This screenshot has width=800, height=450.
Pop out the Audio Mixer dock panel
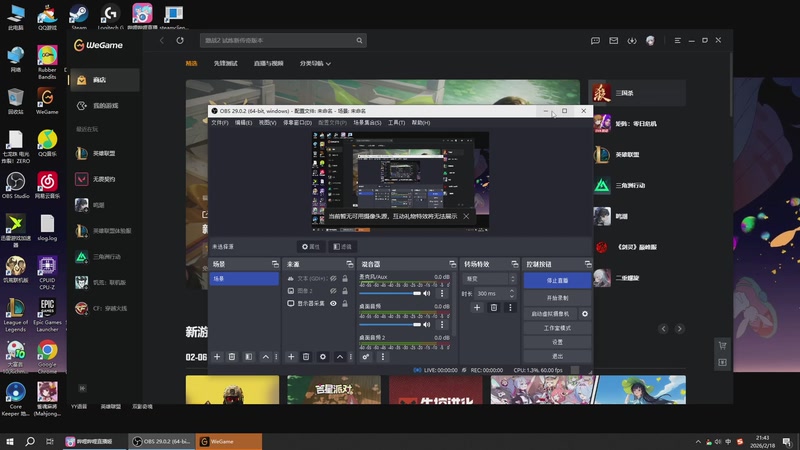point(453,264)
